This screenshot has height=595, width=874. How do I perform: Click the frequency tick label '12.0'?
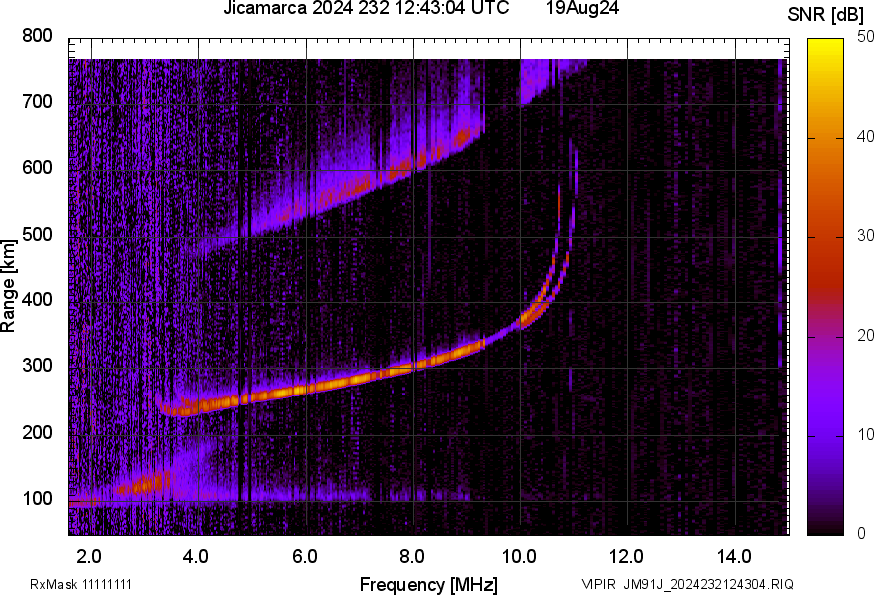tap(627, 556)
